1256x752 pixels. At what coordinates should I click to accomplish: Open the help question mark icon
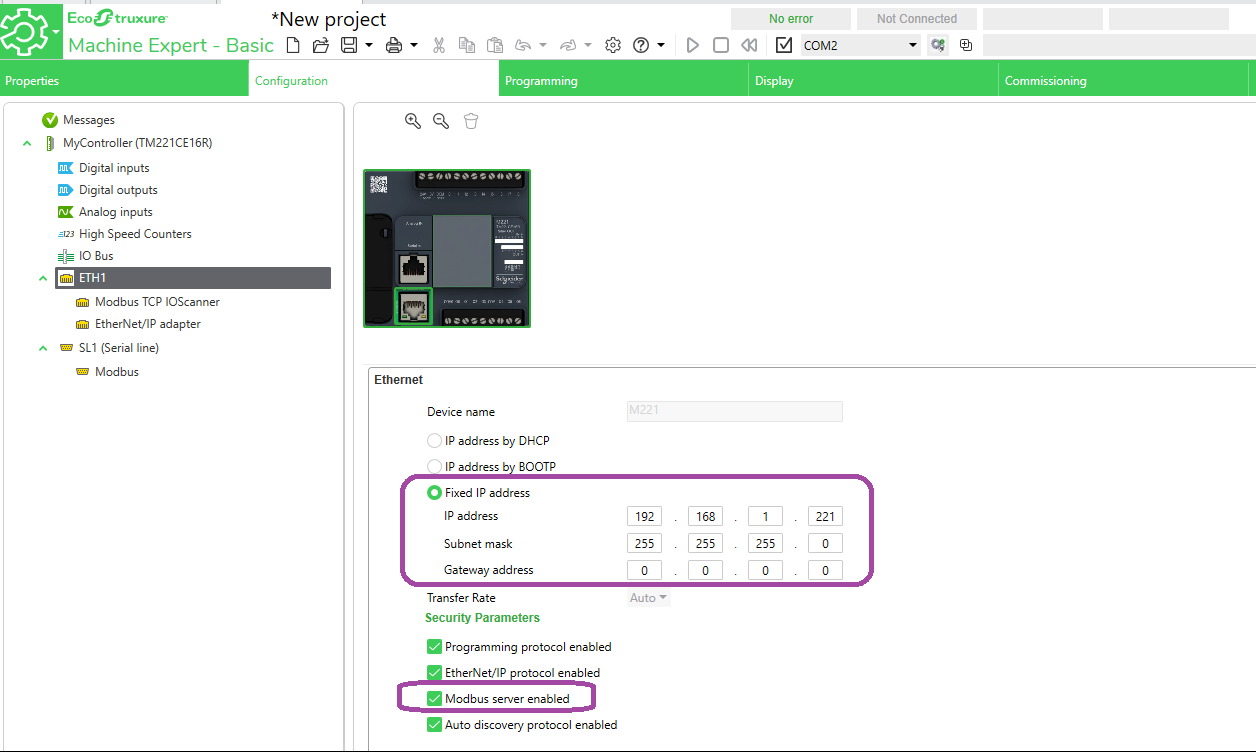point(642,45)
